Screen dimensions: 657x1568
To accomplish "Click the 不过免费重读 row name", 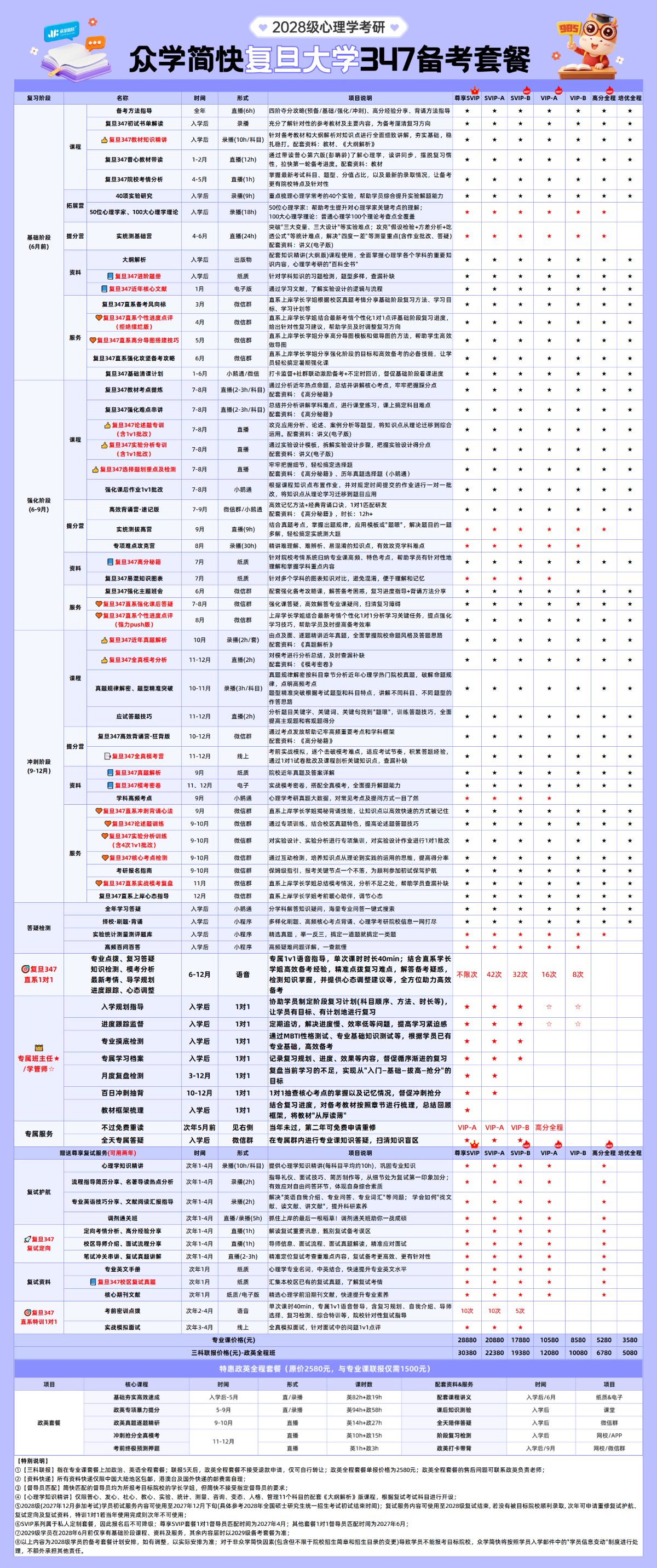I will pos(123,1127).
